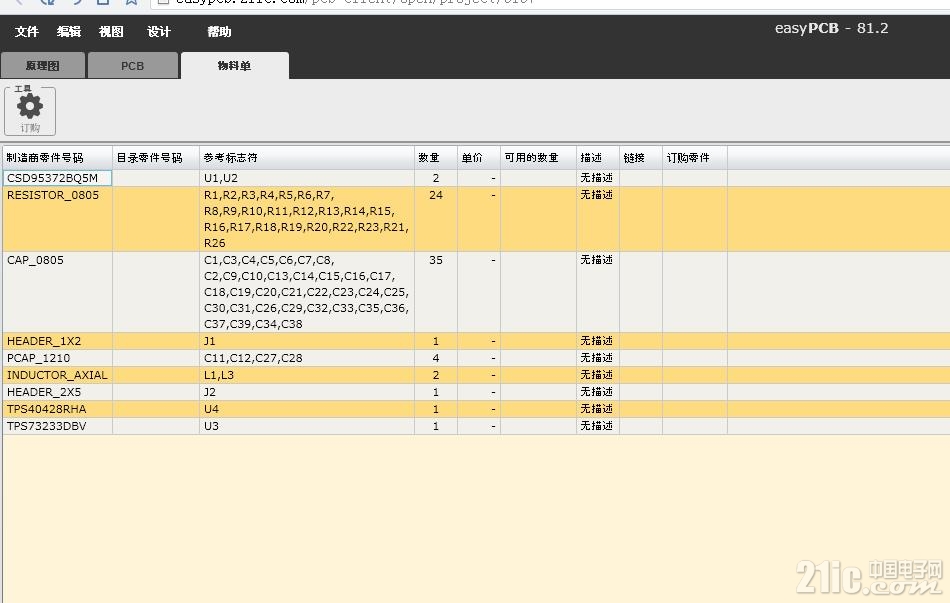Switch to the PCB tab
This screenshot has width=950, height=603.
(x=133, y=65)
